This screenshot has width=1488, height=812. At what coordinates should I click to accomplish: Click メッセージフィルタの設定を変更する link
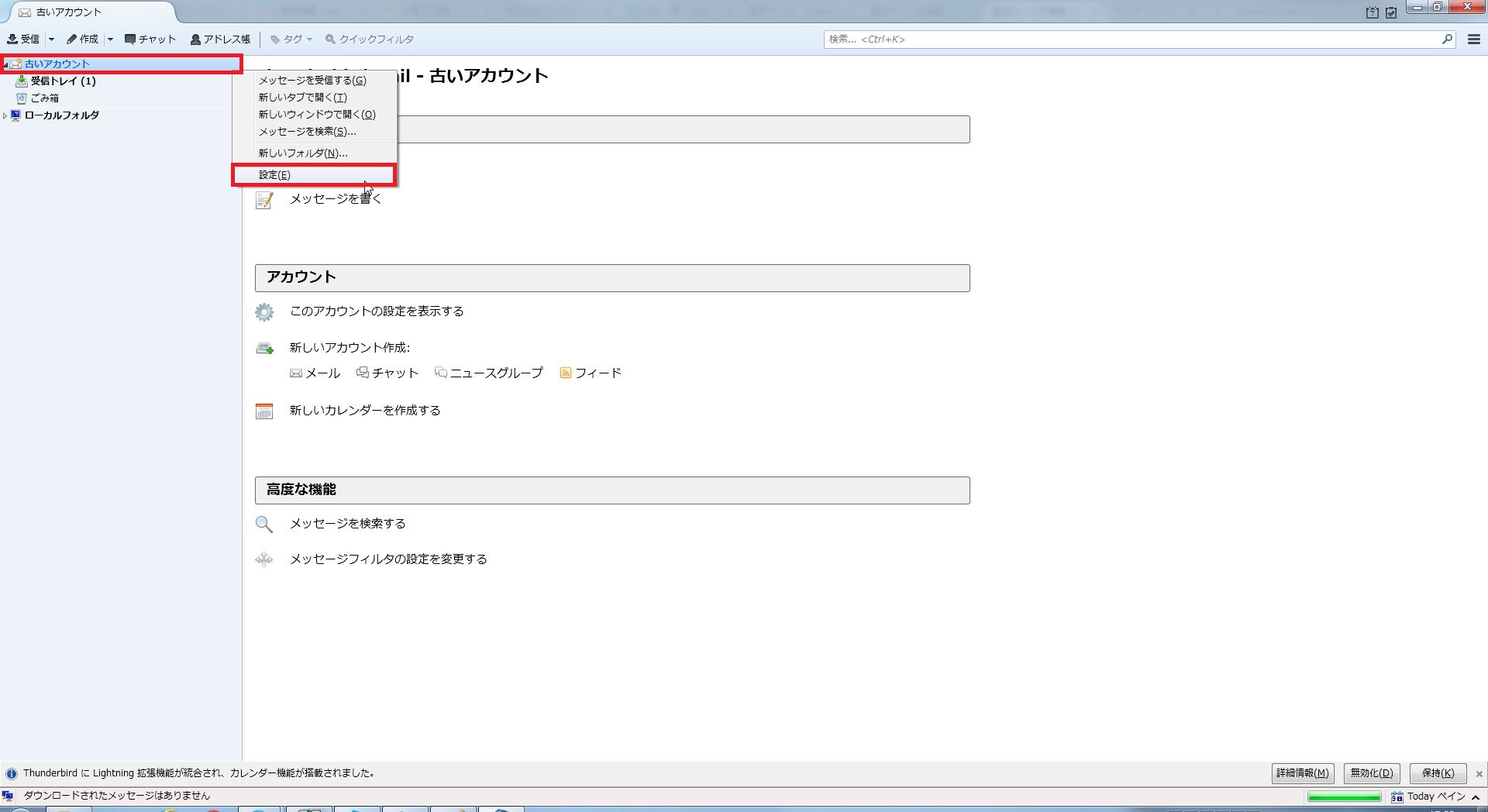tap(388, 559)
